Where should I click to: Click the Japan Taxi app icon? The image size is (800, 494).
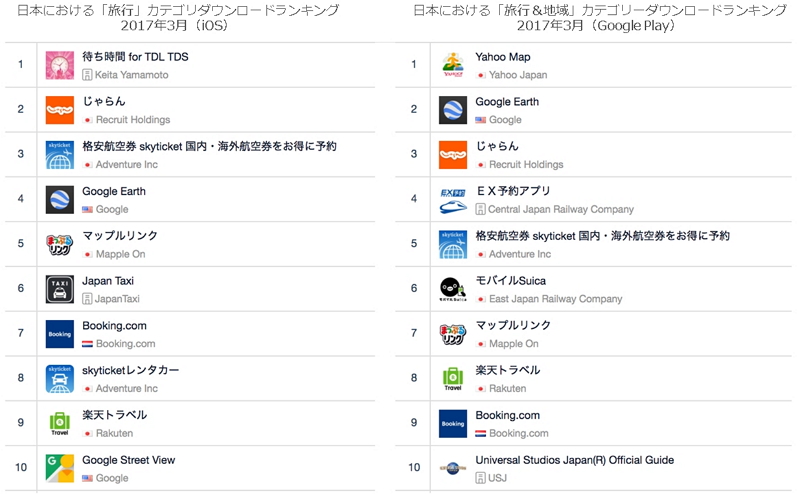click(60, 289)
